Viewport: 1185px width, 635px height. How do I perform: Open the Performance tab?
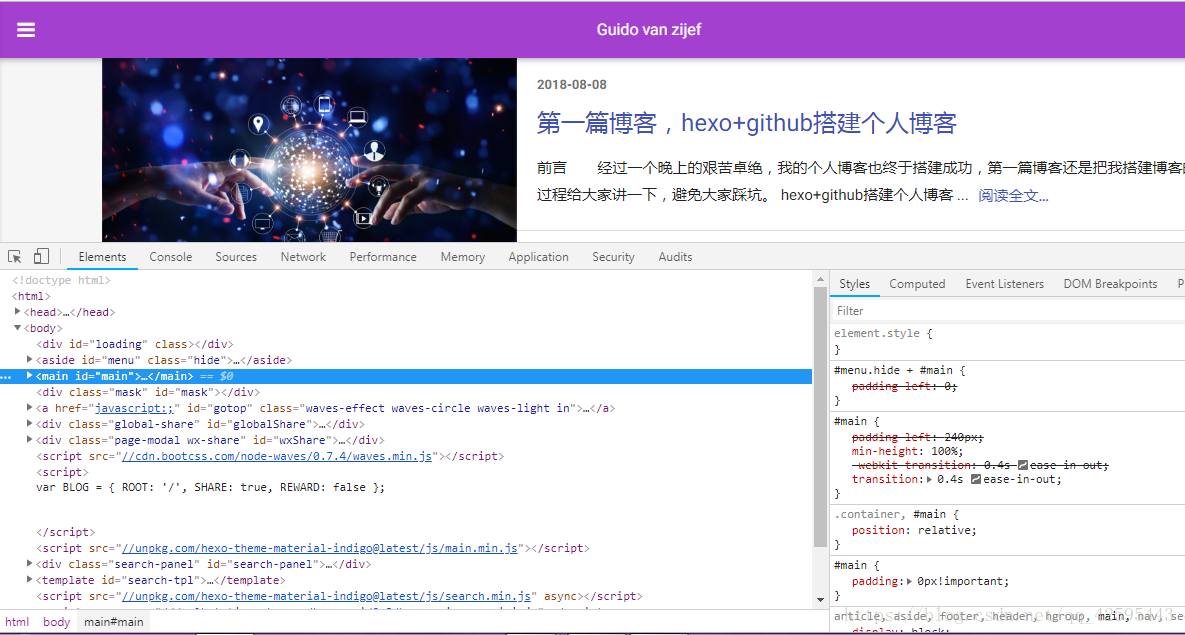click(x=383, y=257)
